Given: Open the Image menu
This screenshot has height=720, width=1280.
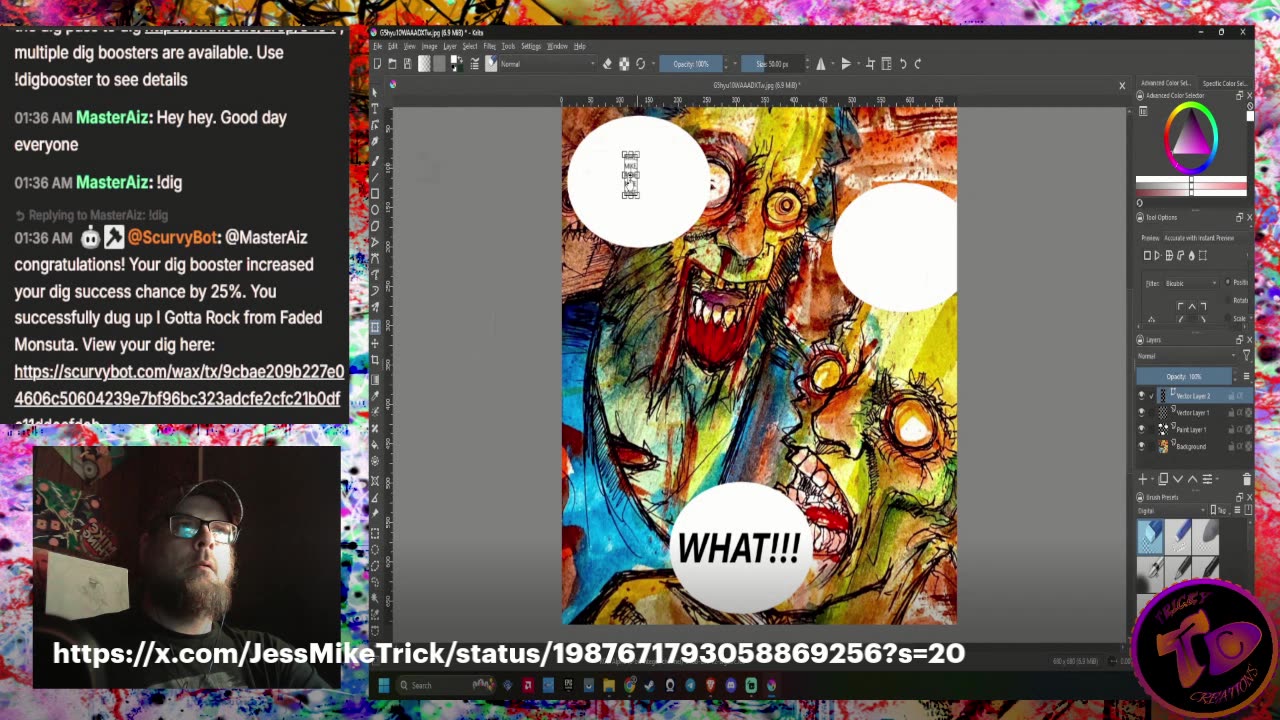Looking at the screenshot, I should (429, 46).
